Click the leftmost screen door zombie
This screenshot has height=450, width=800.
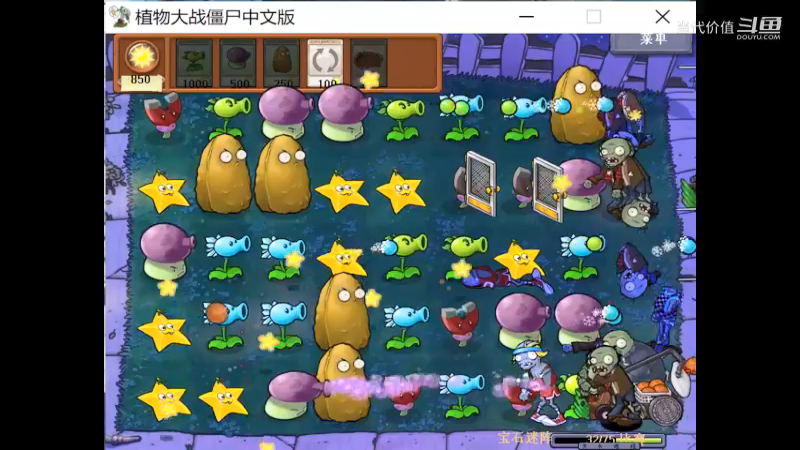(x=476, y=184)
